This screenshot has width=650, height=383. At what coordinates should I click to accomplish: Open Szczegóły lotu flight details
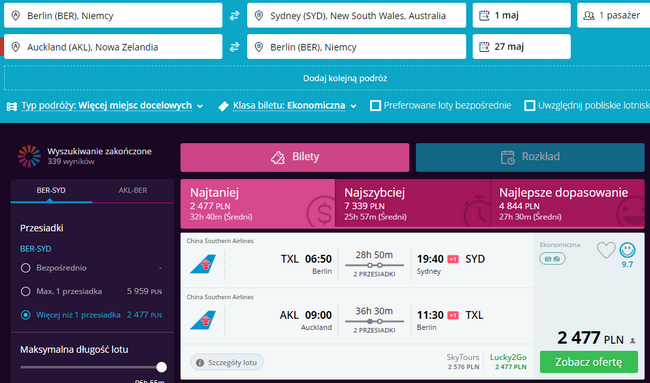[227, 363]
